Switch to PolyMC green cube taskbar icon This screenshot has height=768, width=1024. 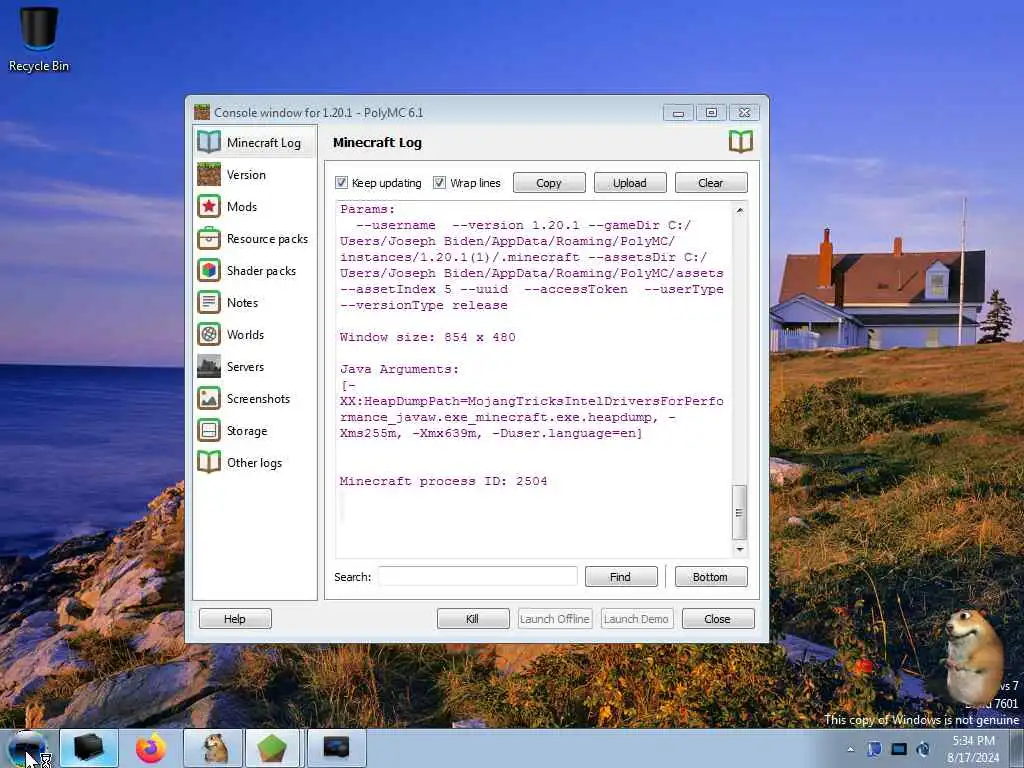pos(272,748)
